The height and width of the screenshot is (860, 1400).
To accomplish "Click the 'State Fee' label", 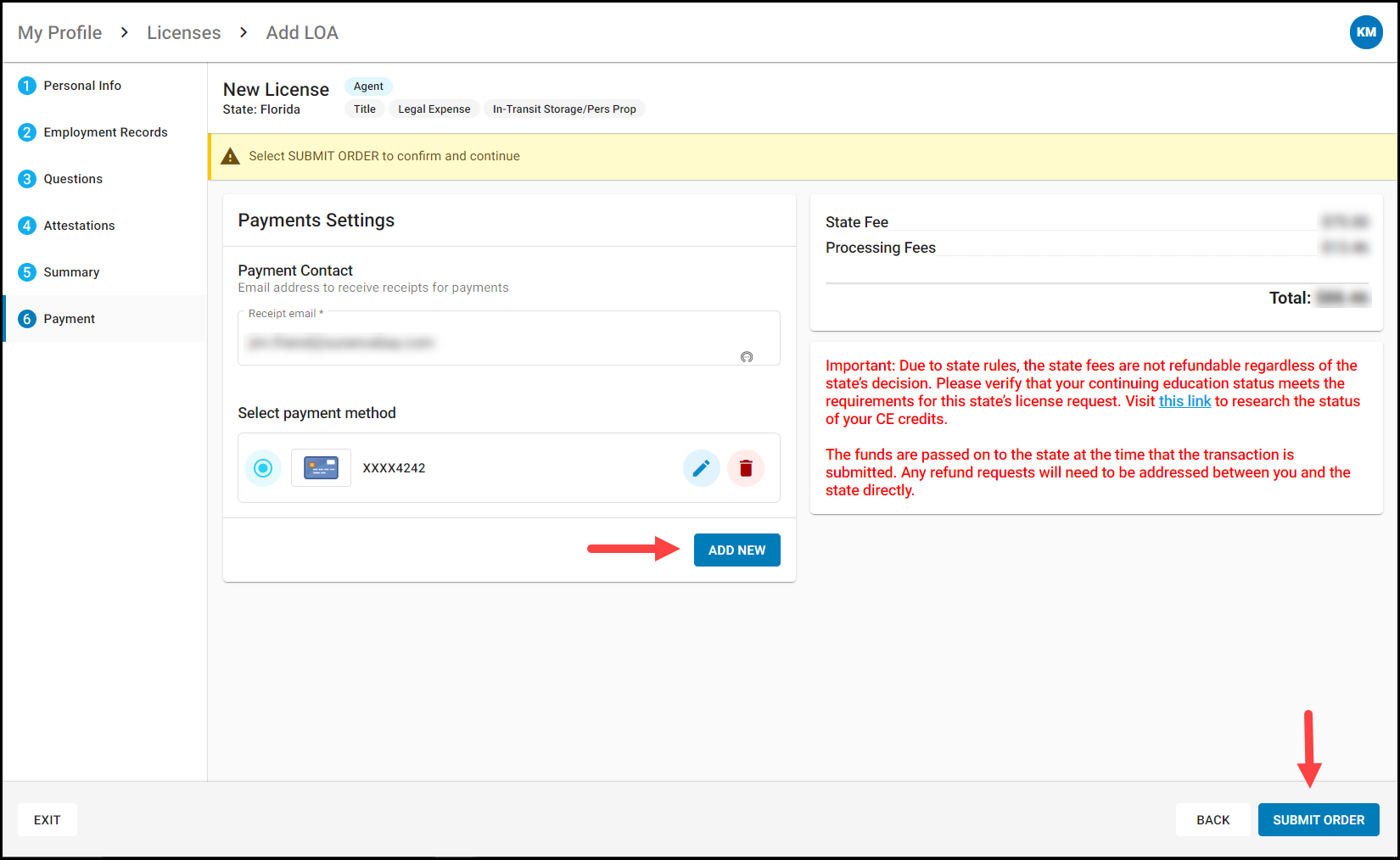I will pos(857,222).
